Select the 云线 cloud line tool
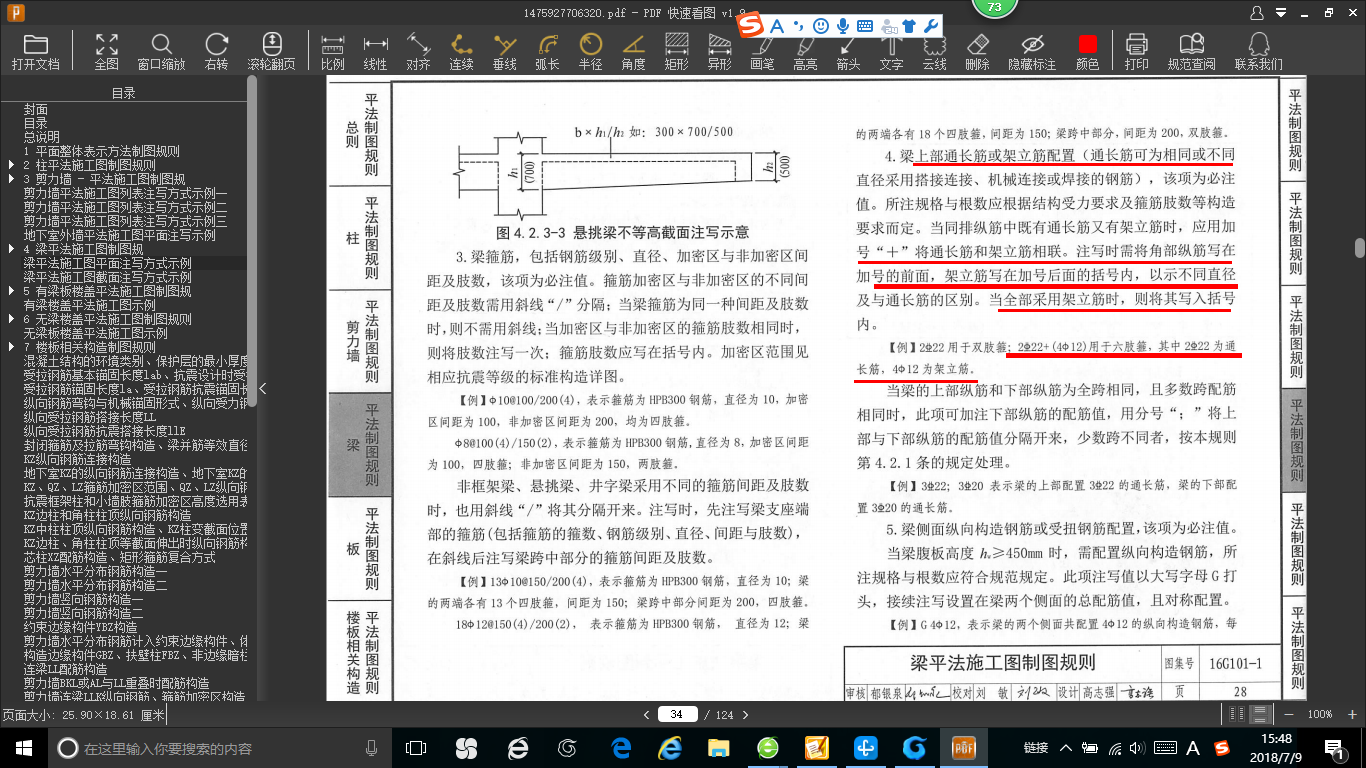The image size is (1366, 768). coord(934,51)
